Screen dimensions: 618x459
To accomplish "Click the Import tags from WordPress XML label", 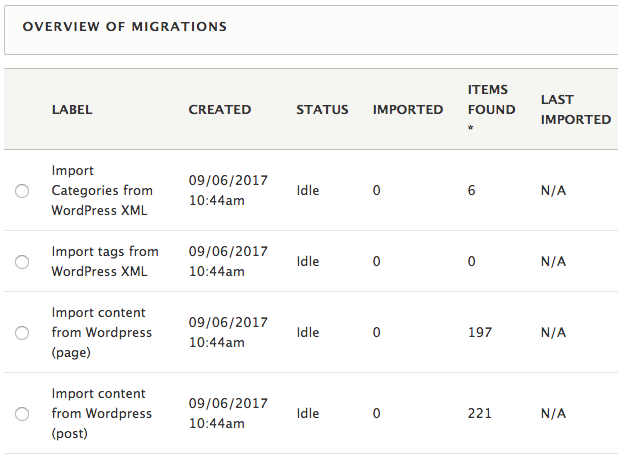I will [x=104, y=261].
